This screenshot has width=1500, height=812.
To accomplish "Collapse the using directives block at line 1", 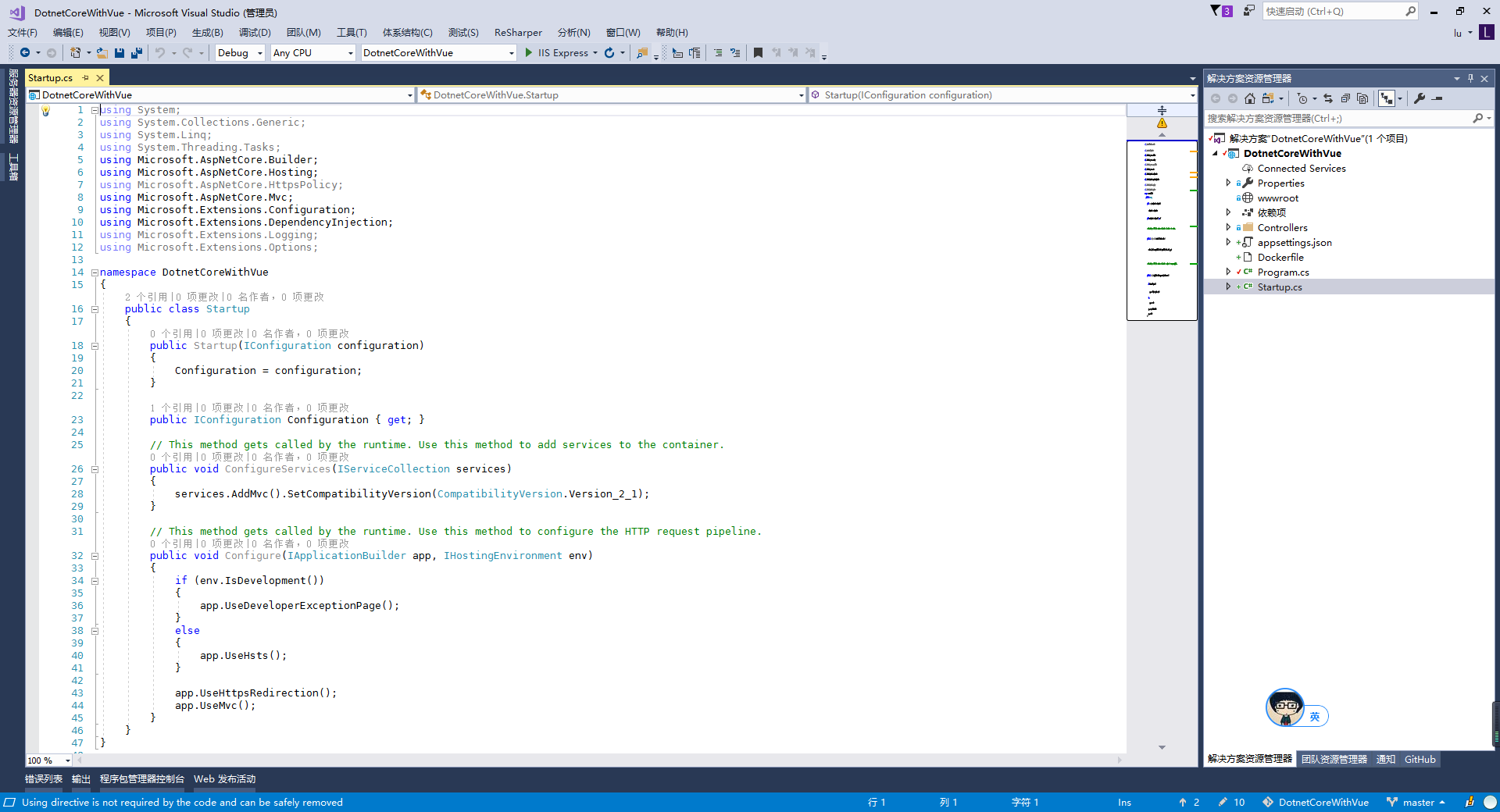I will pos(95,110).
